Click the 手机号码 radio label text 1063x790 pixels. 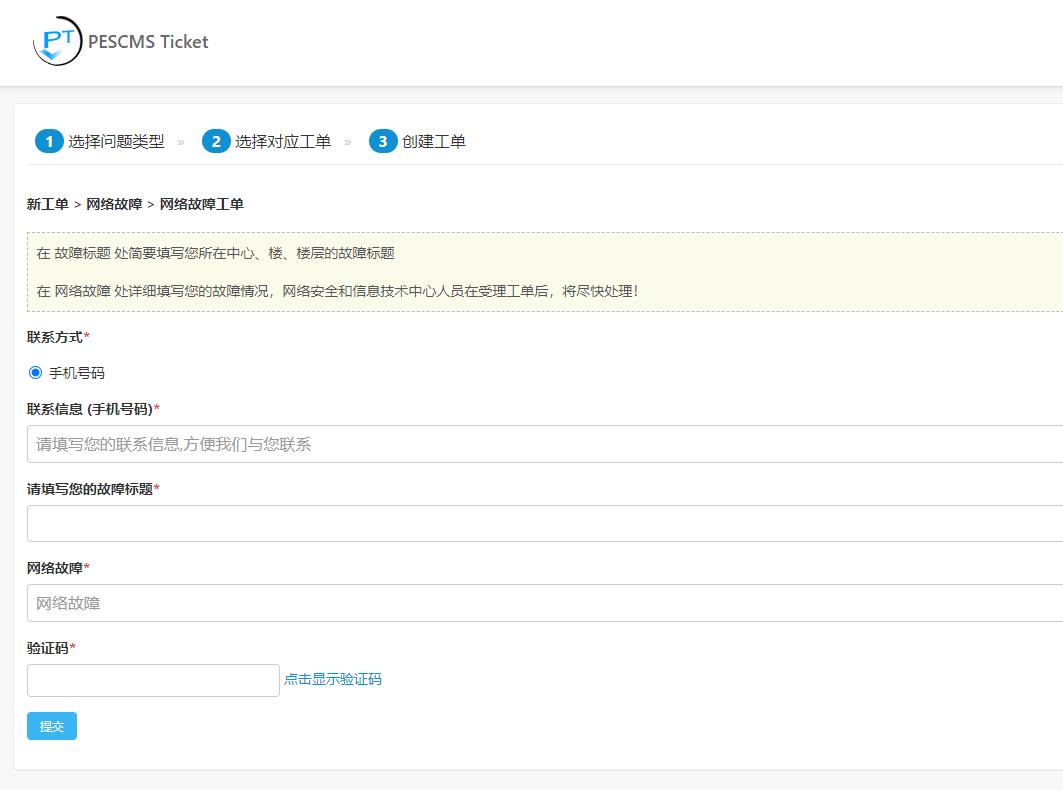77,373
